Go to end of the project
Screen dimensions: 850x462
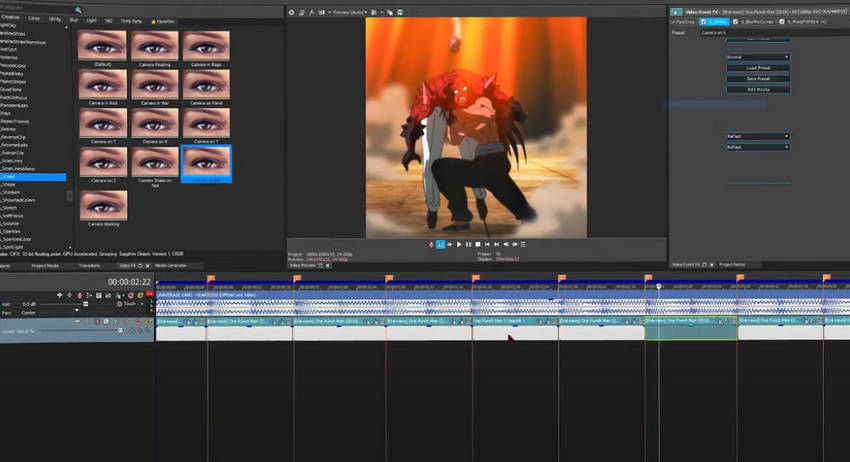click(x=496, y=245)
